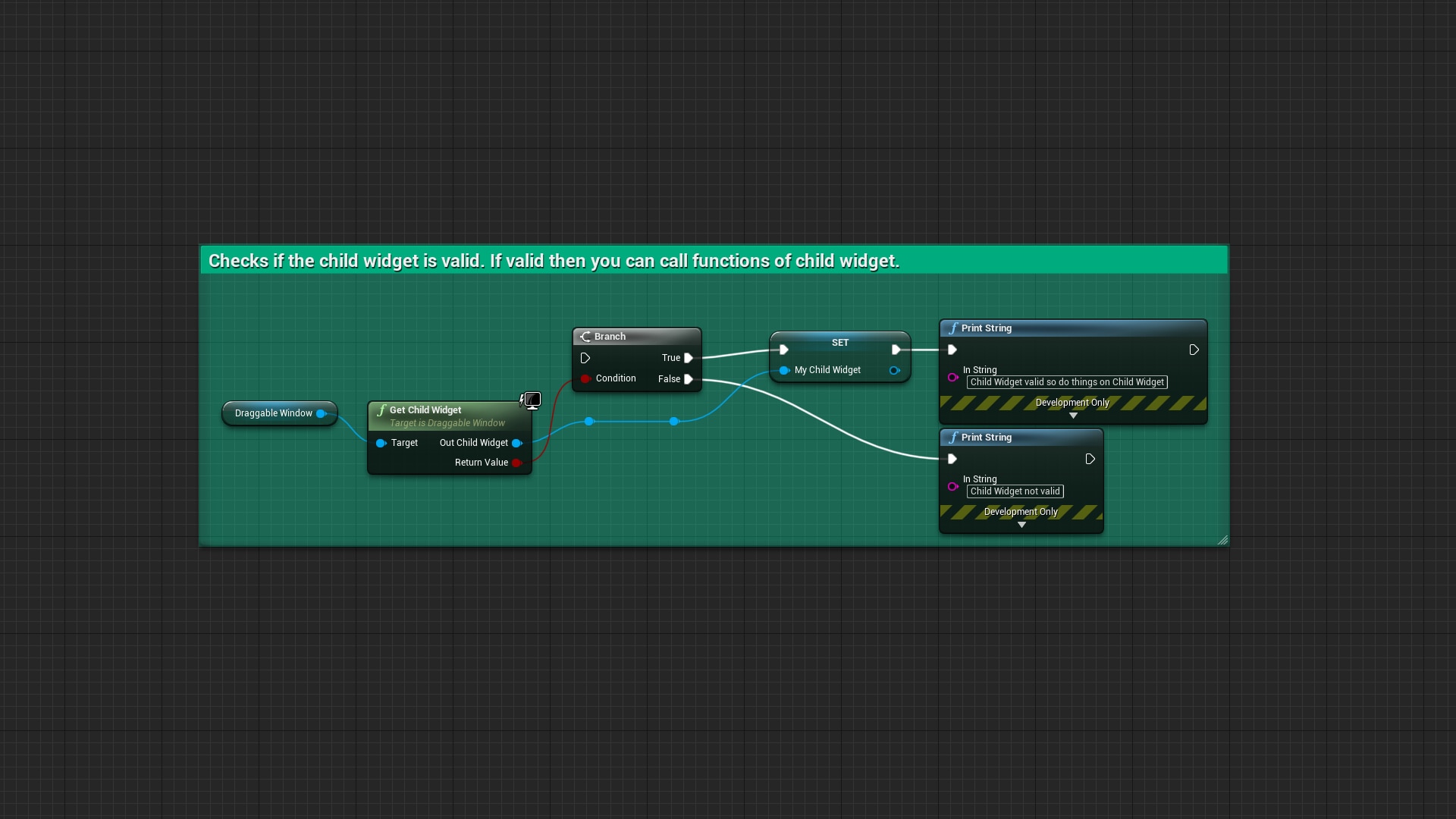Click the Branch icon in the Branch node header
1456x819 pixels.
click(585, 336)
